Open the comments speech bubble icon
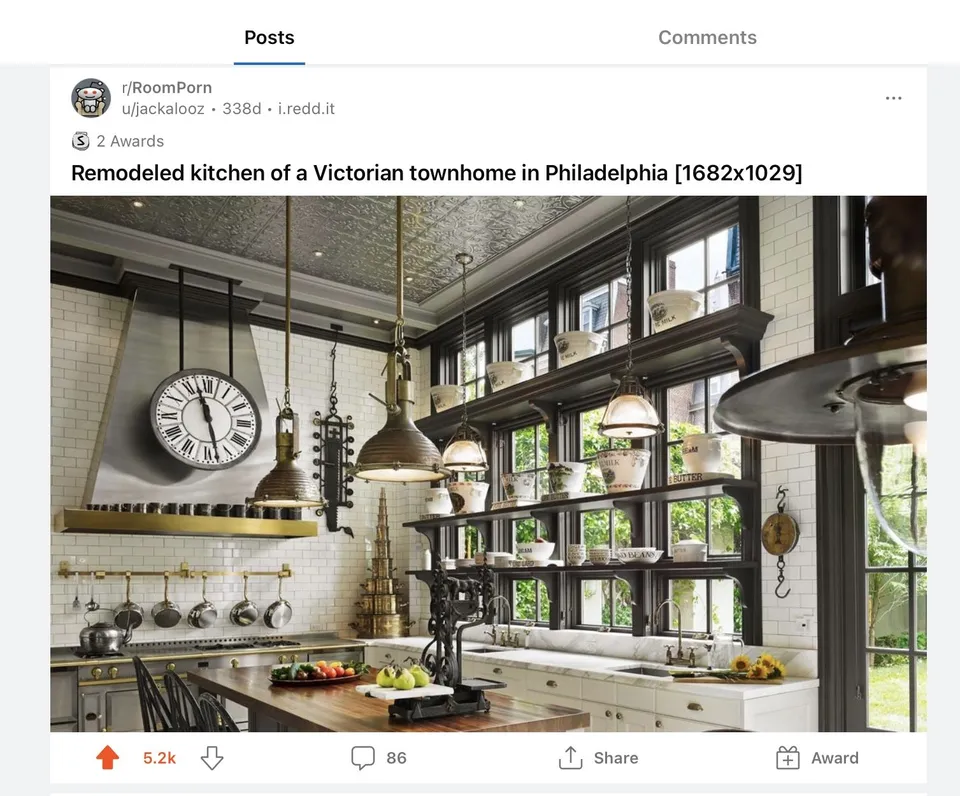 point(362,757)
